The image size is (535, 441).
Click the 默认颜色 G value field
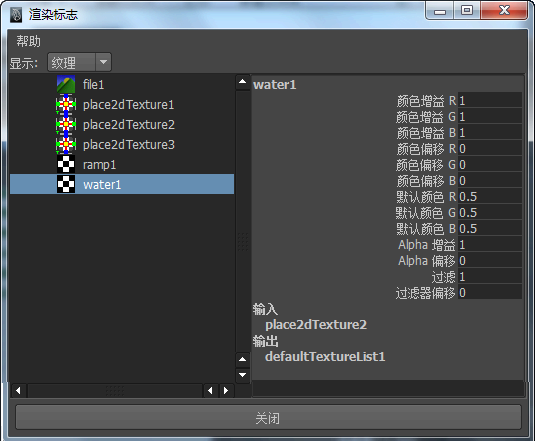490,212
